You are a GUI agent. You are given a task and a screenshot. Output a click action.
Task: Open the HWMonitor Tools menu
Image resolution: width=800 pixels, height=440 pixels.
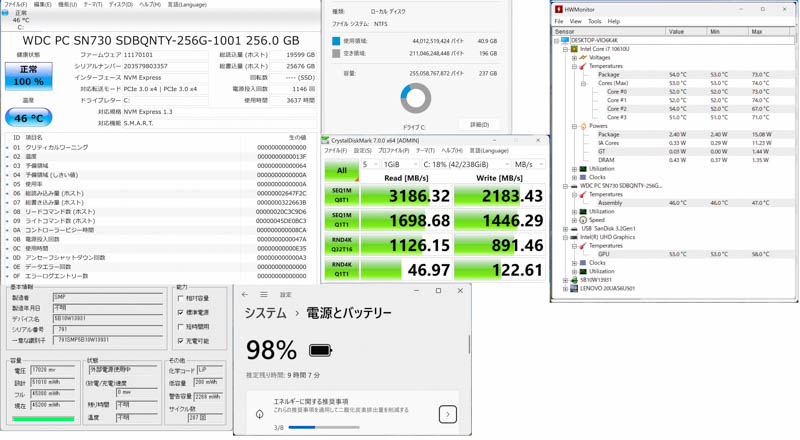594,21
